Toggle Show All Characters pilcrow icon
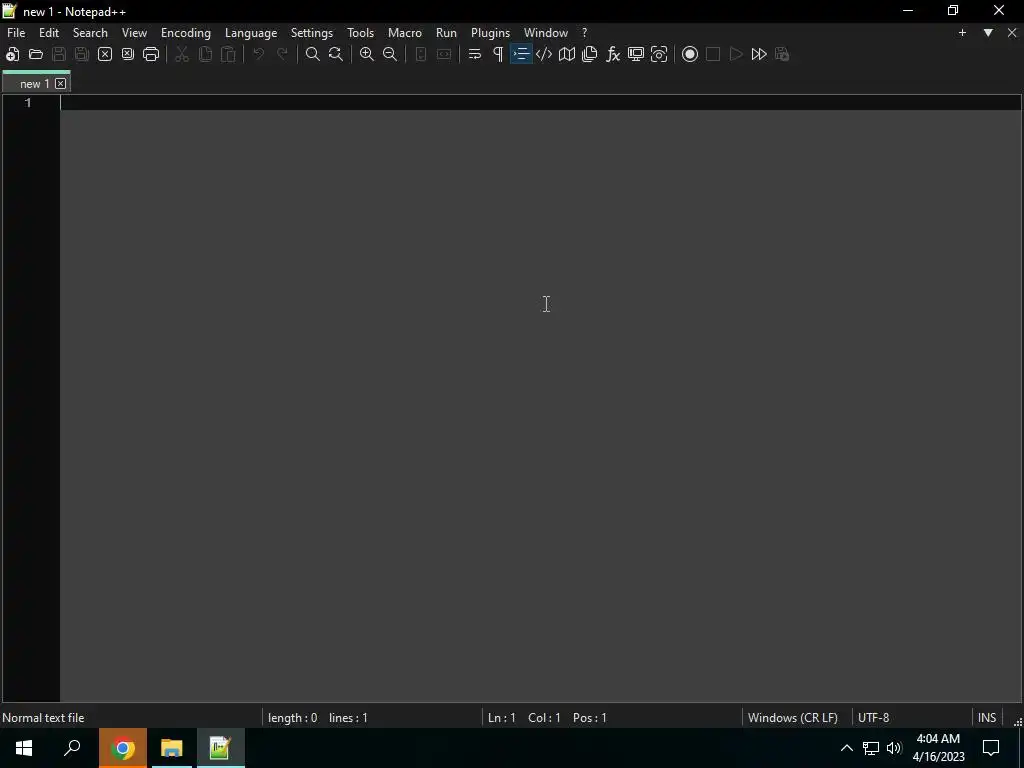The image size is (1024, 768). 498,54
